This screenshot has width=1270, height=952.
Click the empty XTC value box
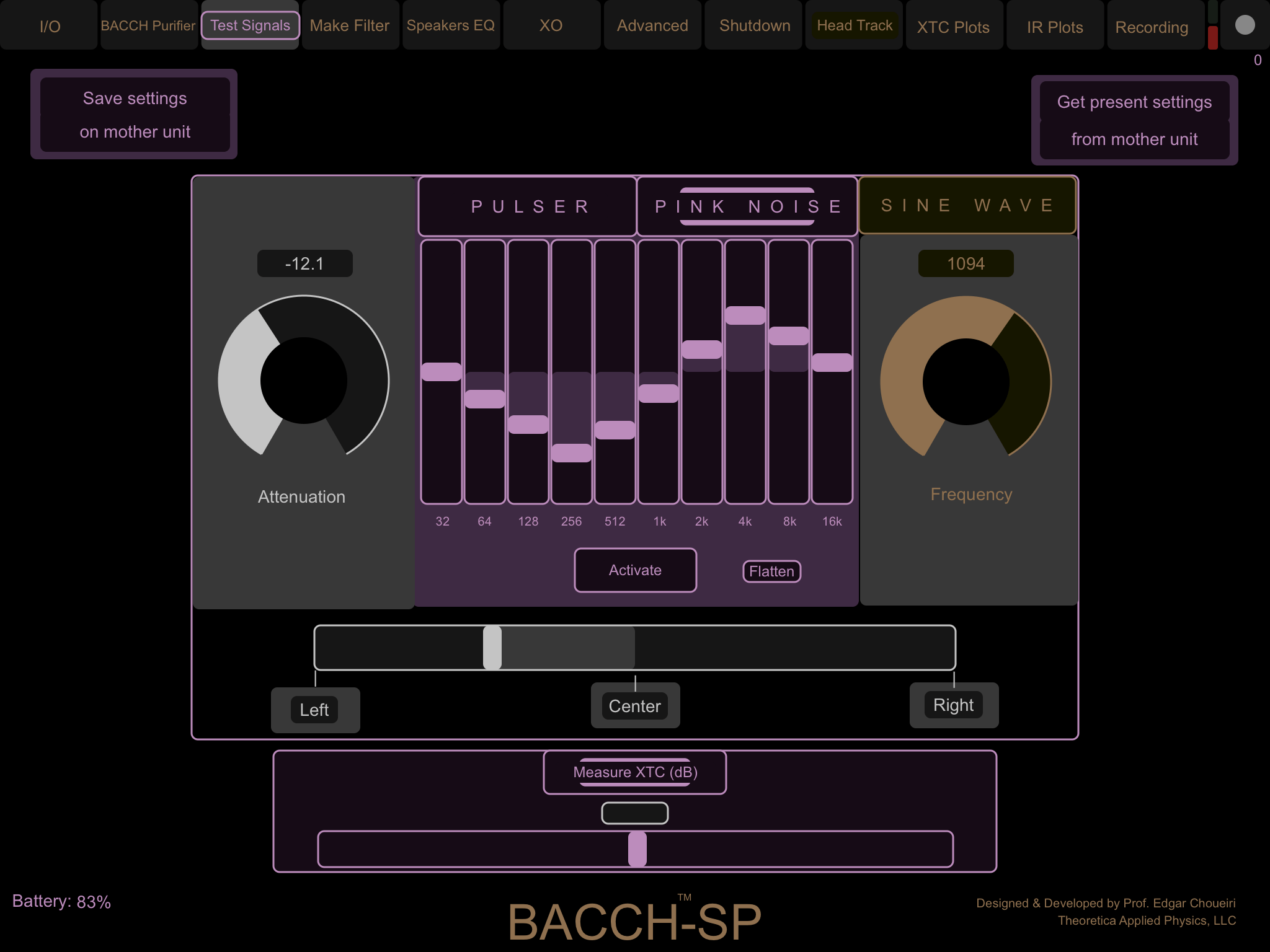[x=635, y=813]
